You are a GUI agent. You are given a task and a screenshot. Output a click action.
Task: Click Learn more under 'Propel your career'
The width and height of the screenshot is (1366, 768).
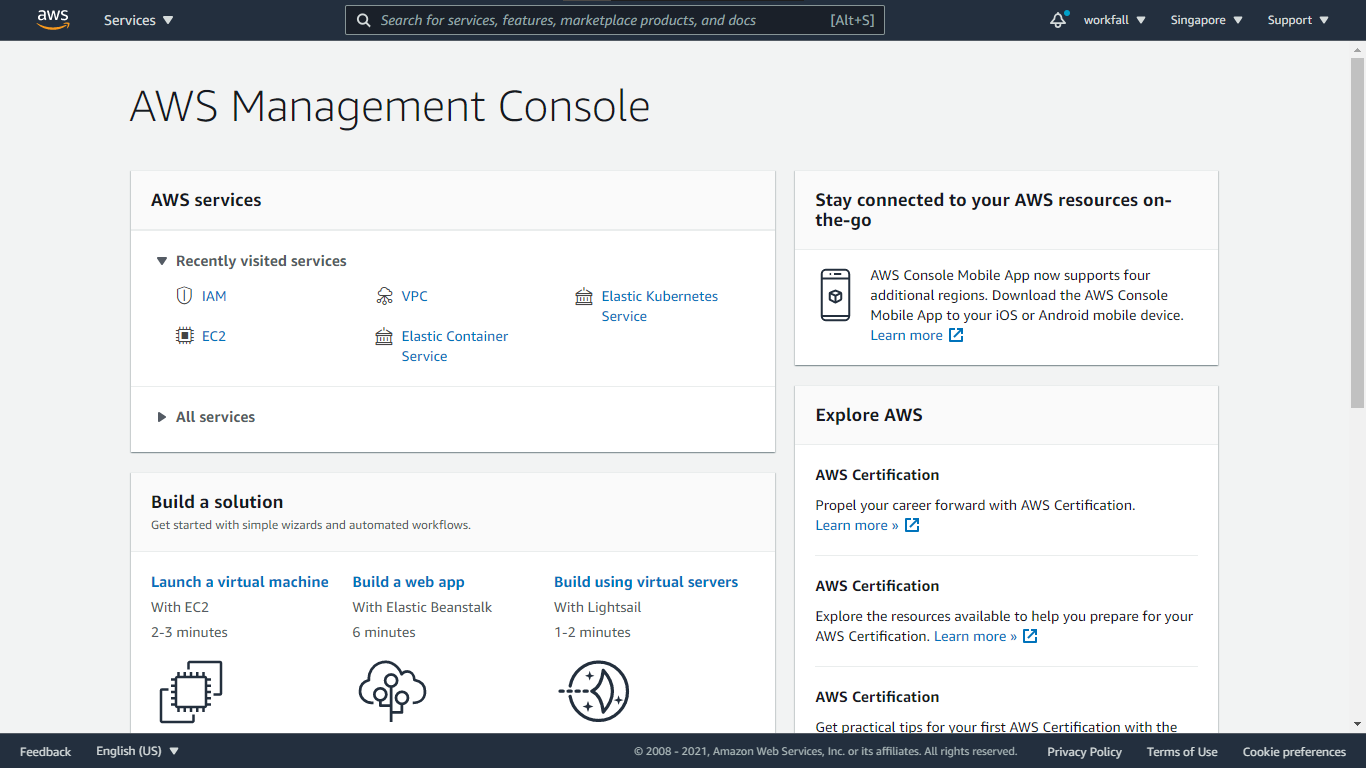click(x=857, y=525)
